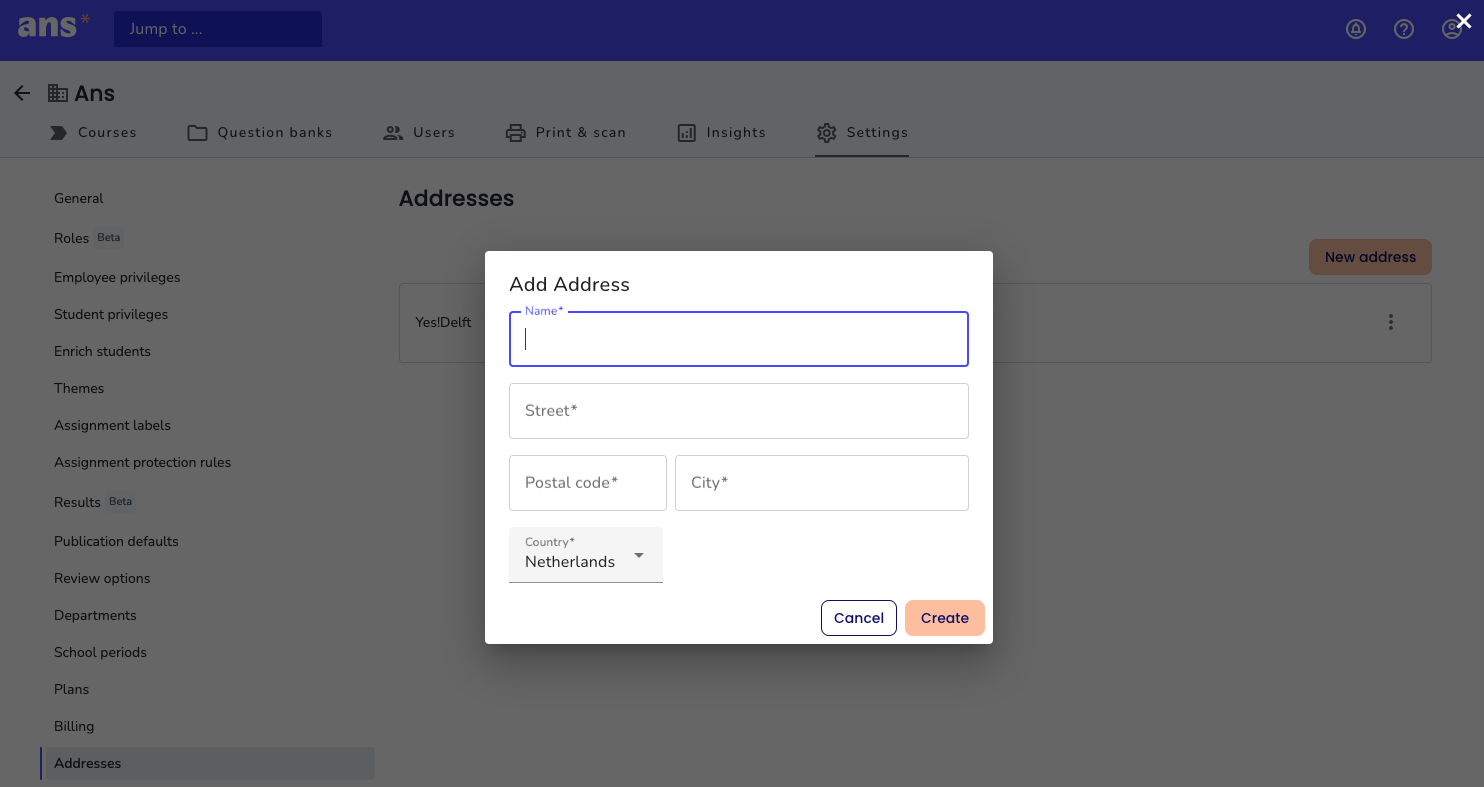
Task: Open the help question mark icon
Action: [1404, 29]
